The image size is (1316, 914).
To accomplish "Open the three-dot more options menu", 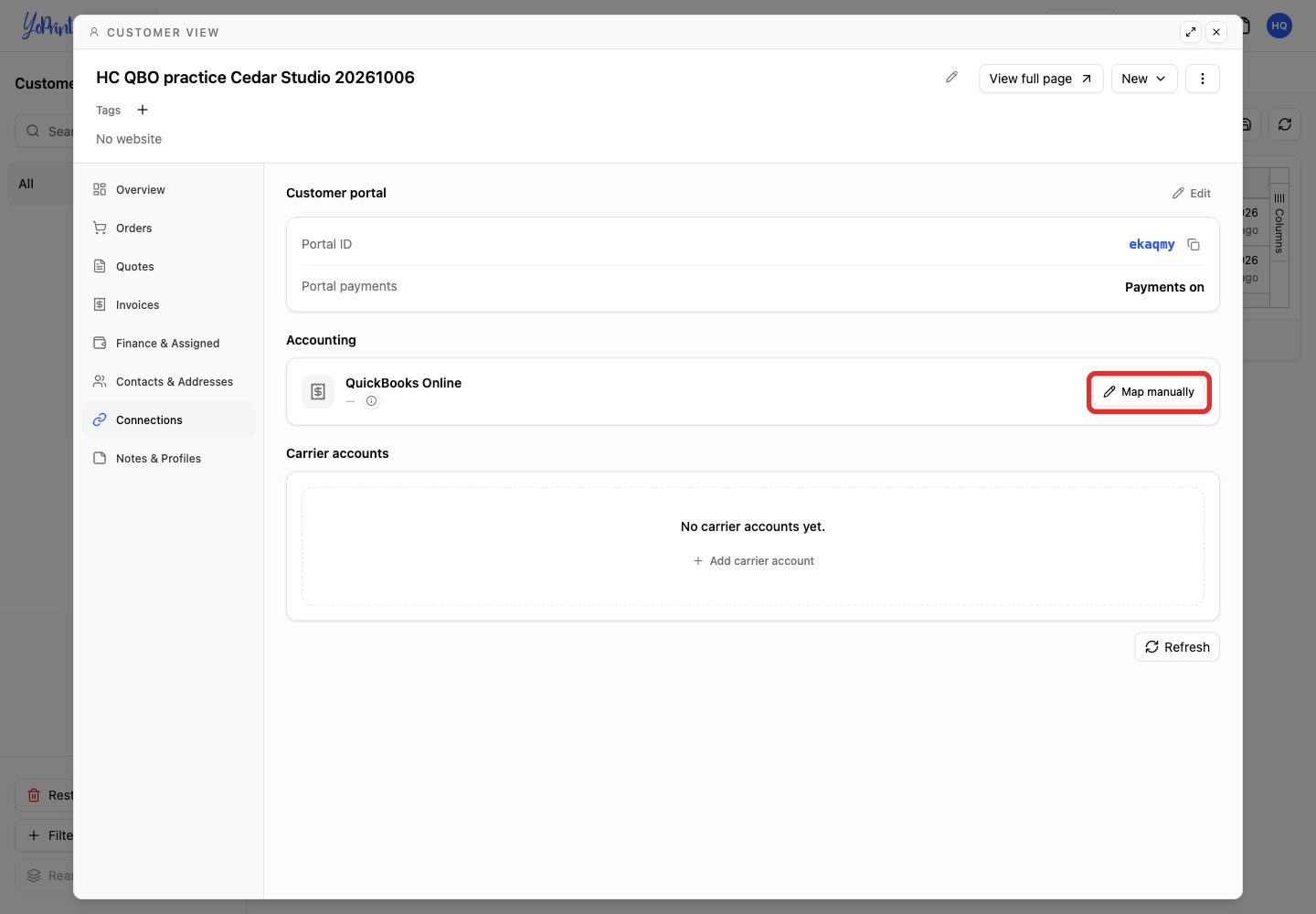I will [x=1203, y=79].
